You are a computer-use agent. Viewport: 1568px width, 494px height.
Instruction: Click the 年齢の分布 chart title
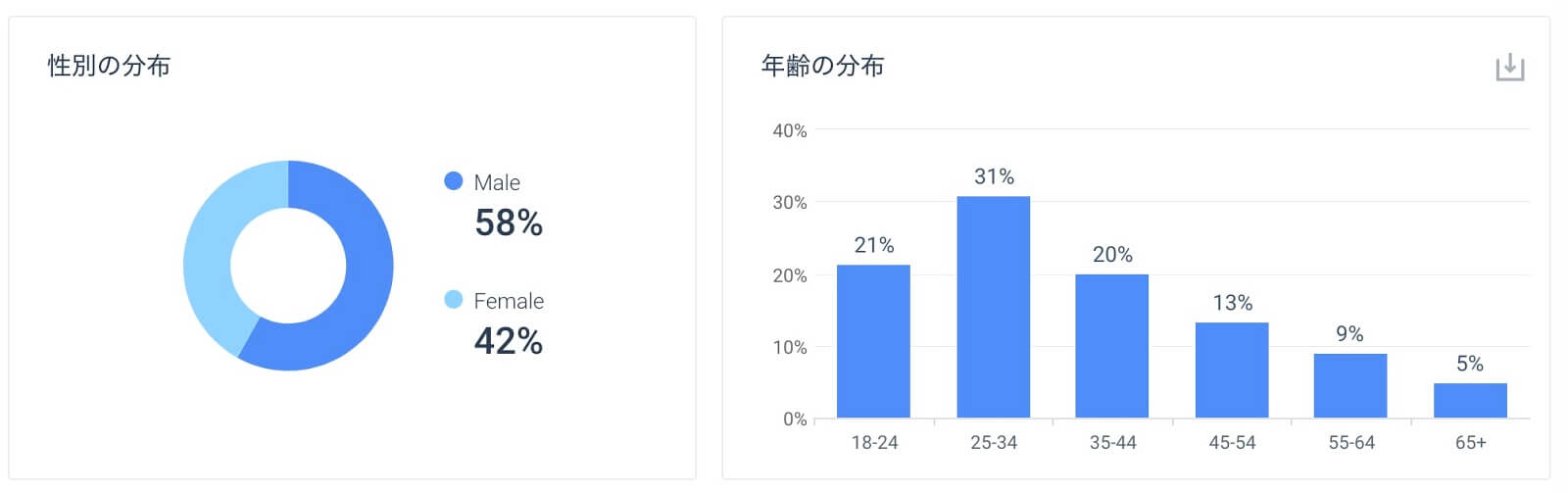pyautogui.click(x=823, y=66)
